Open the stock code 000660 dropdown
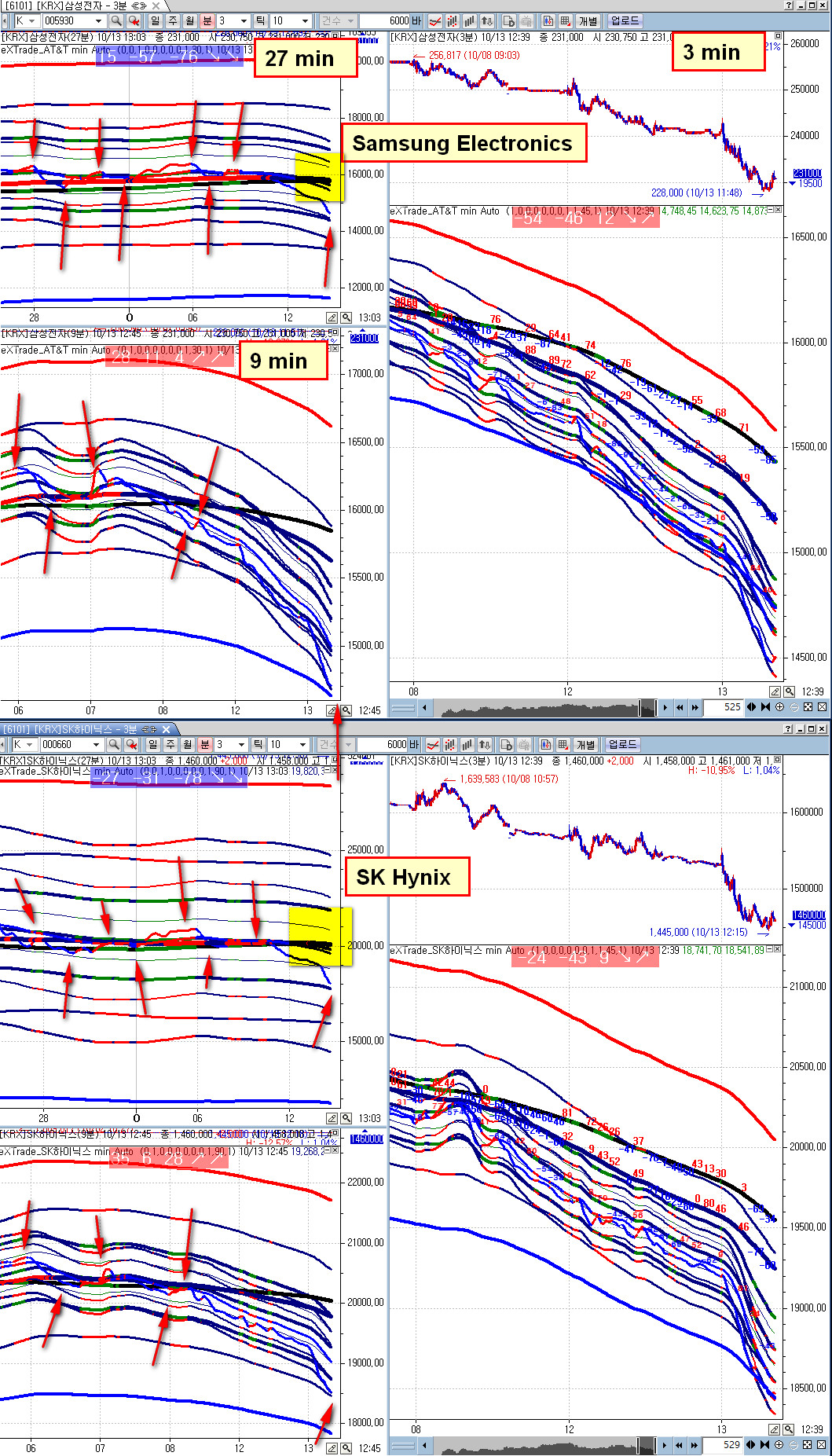This screenshot has width=832, height=1456. coord(97,744)
